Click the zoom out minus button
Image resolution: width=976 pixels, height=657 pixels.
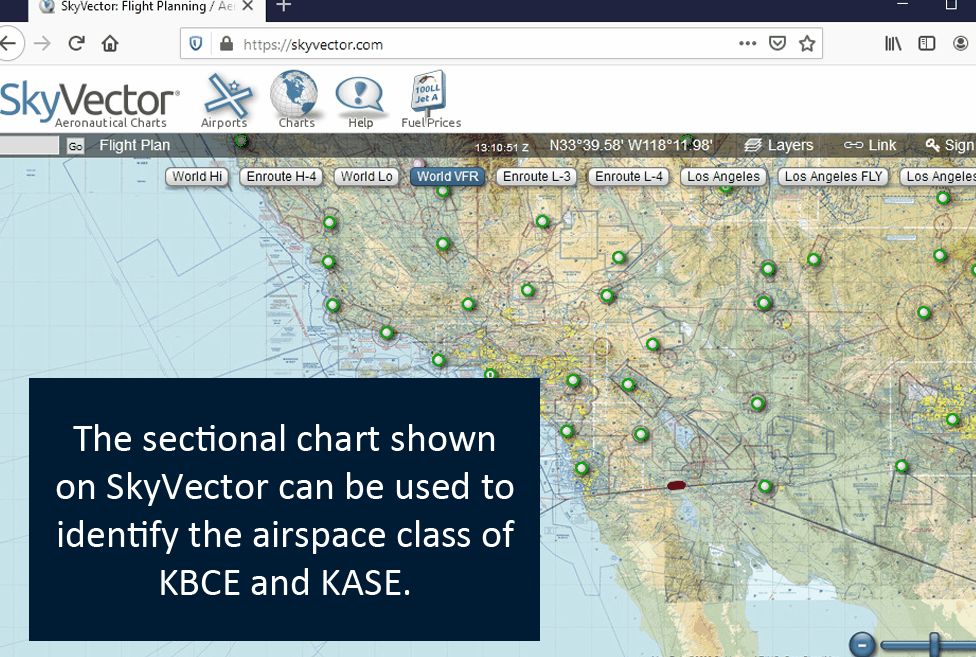click(x=862, y=645)
